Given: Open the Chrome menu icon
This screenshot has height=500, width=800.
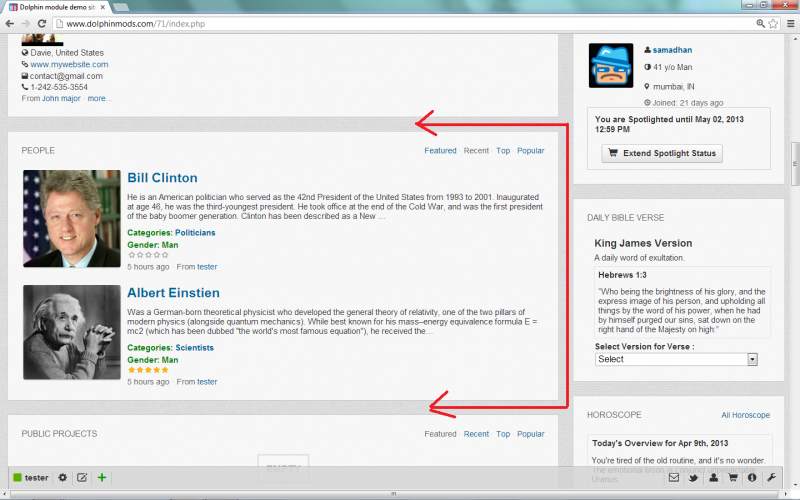Looking at the screenshot, I should tap(790, 23).
